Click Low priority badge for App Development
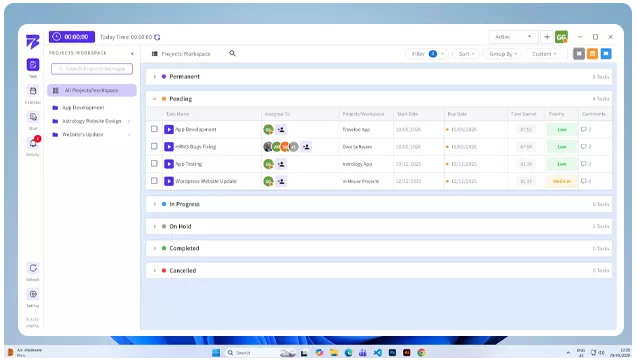 click(x=562, y=130)
